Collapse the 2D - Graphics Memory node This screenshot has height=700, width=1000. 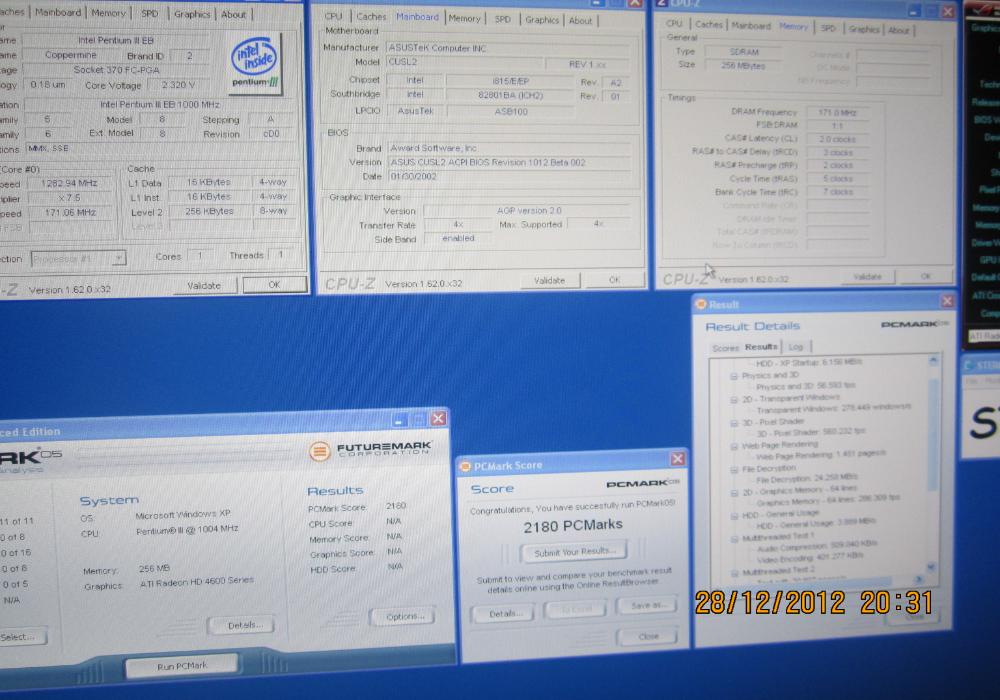[734, 493]
